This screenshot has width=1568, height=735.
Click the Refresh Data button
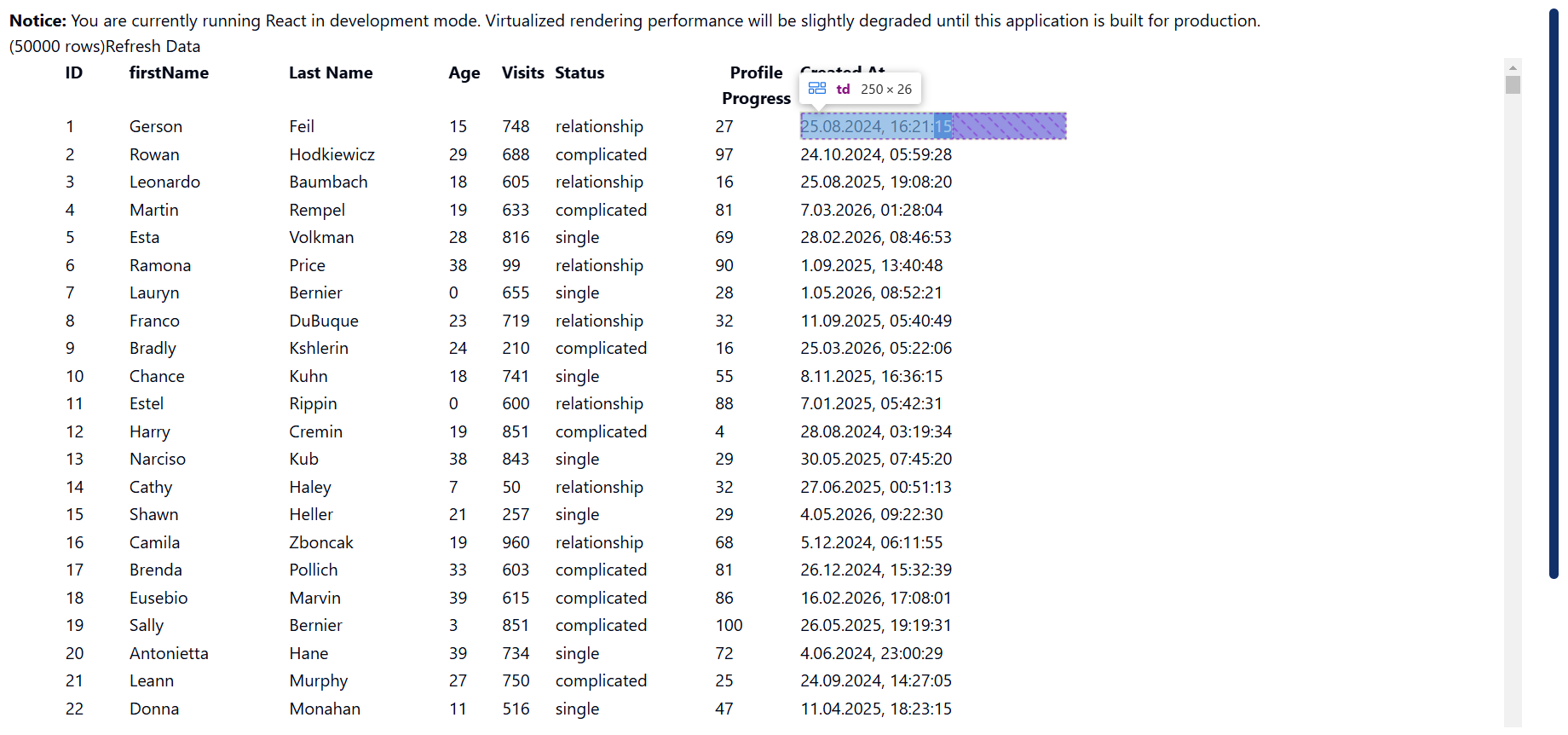tap(153, 46)
